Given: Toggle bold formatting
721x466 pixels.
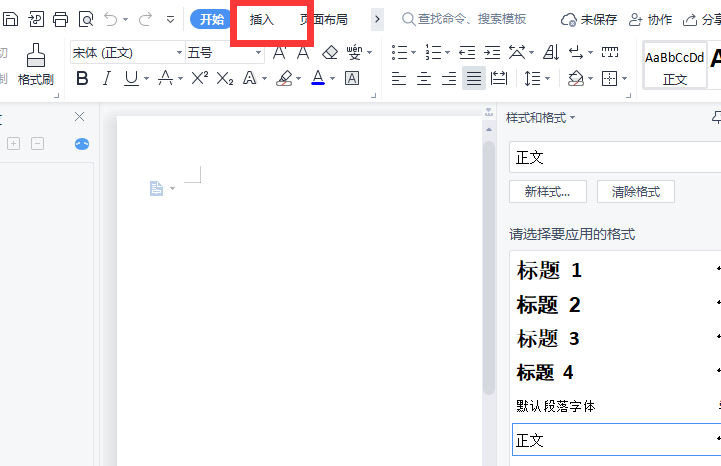Looking at the screenshot, I should 82,78.
